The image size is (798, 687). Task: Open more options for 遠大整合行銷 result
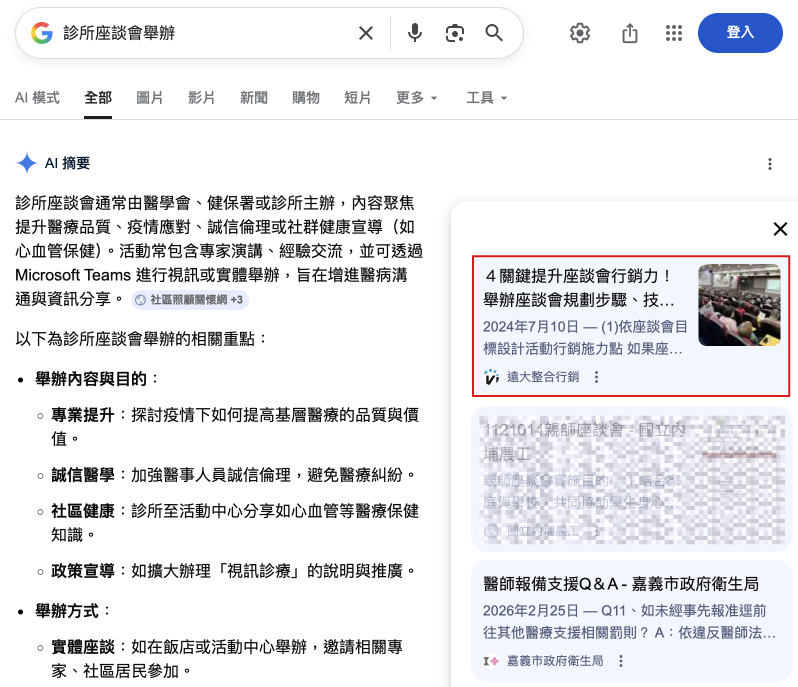pos(597,377)
